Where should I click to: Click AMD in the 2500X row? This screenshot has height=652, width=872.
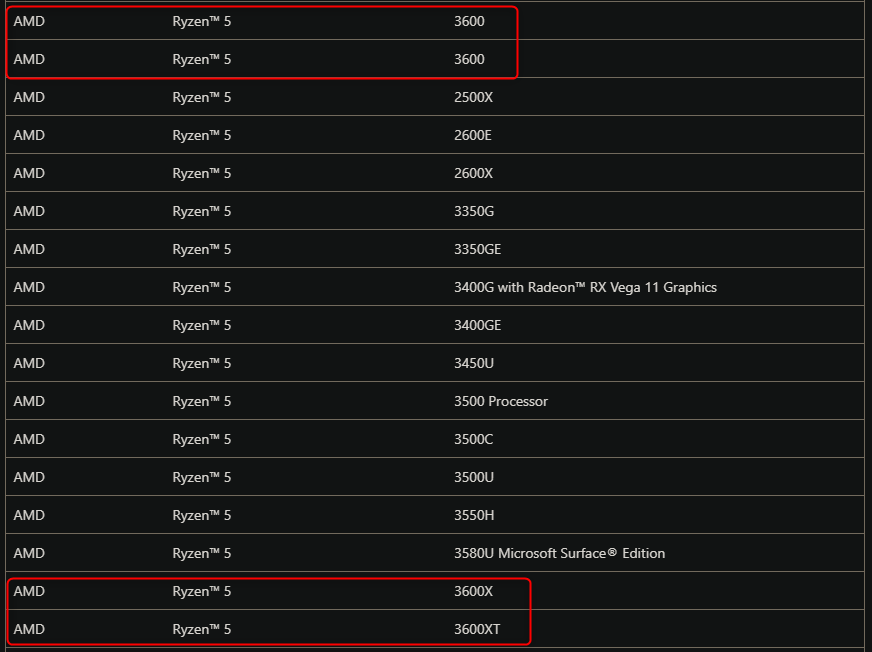(x=29, y=97)
